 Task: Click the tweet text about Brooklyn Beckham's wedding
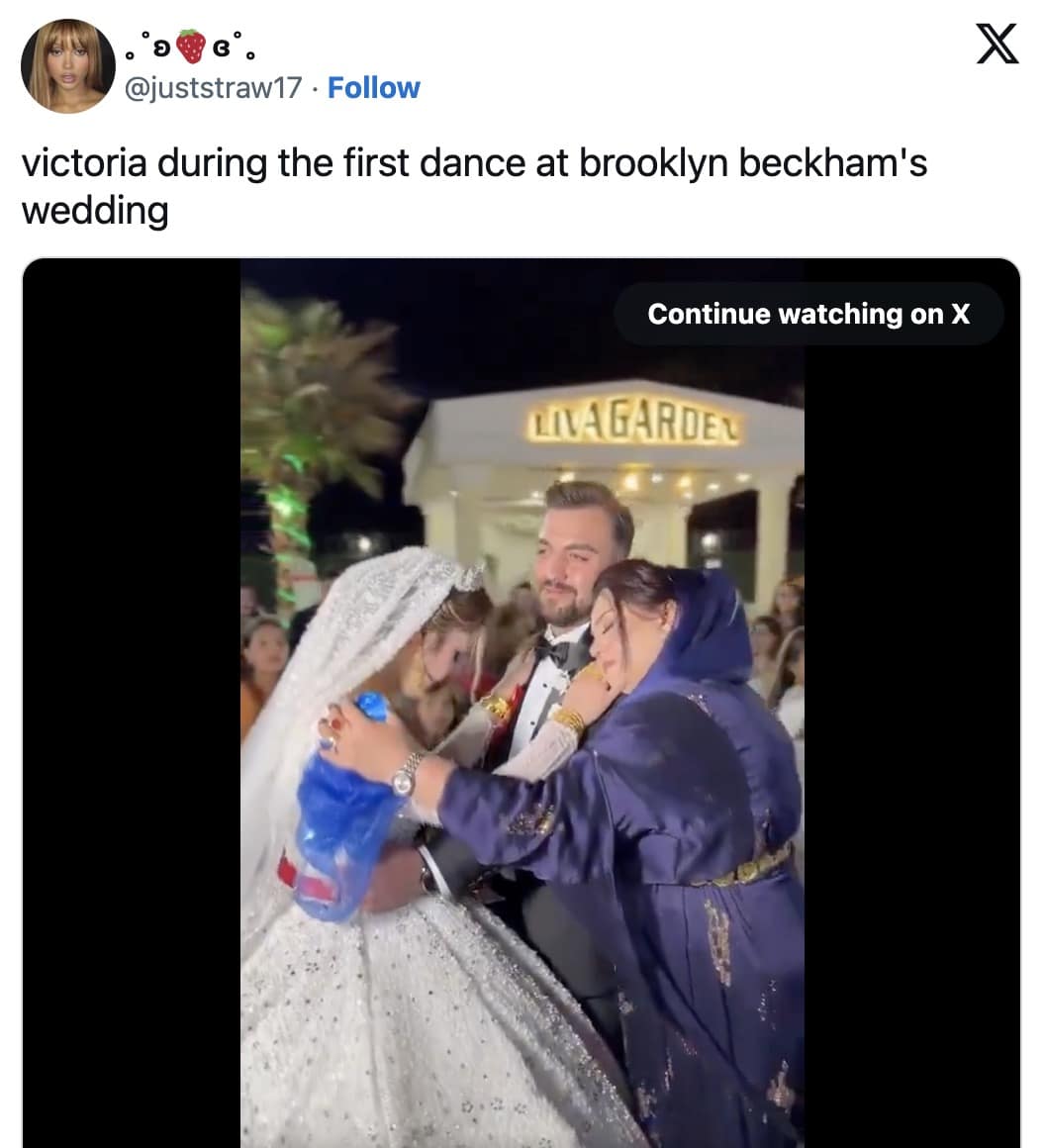(x=474, y=186)
